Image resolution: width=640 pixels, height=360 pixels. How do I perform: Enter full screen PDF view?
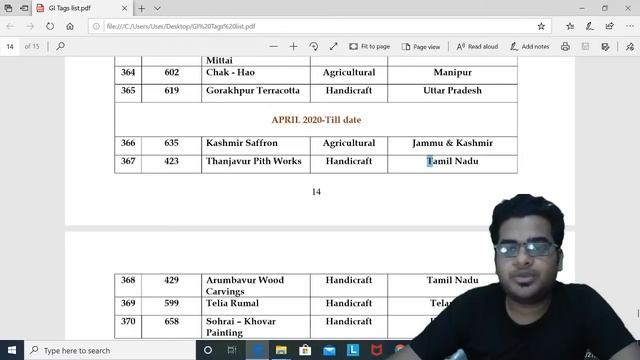click(x=333, y=47)
